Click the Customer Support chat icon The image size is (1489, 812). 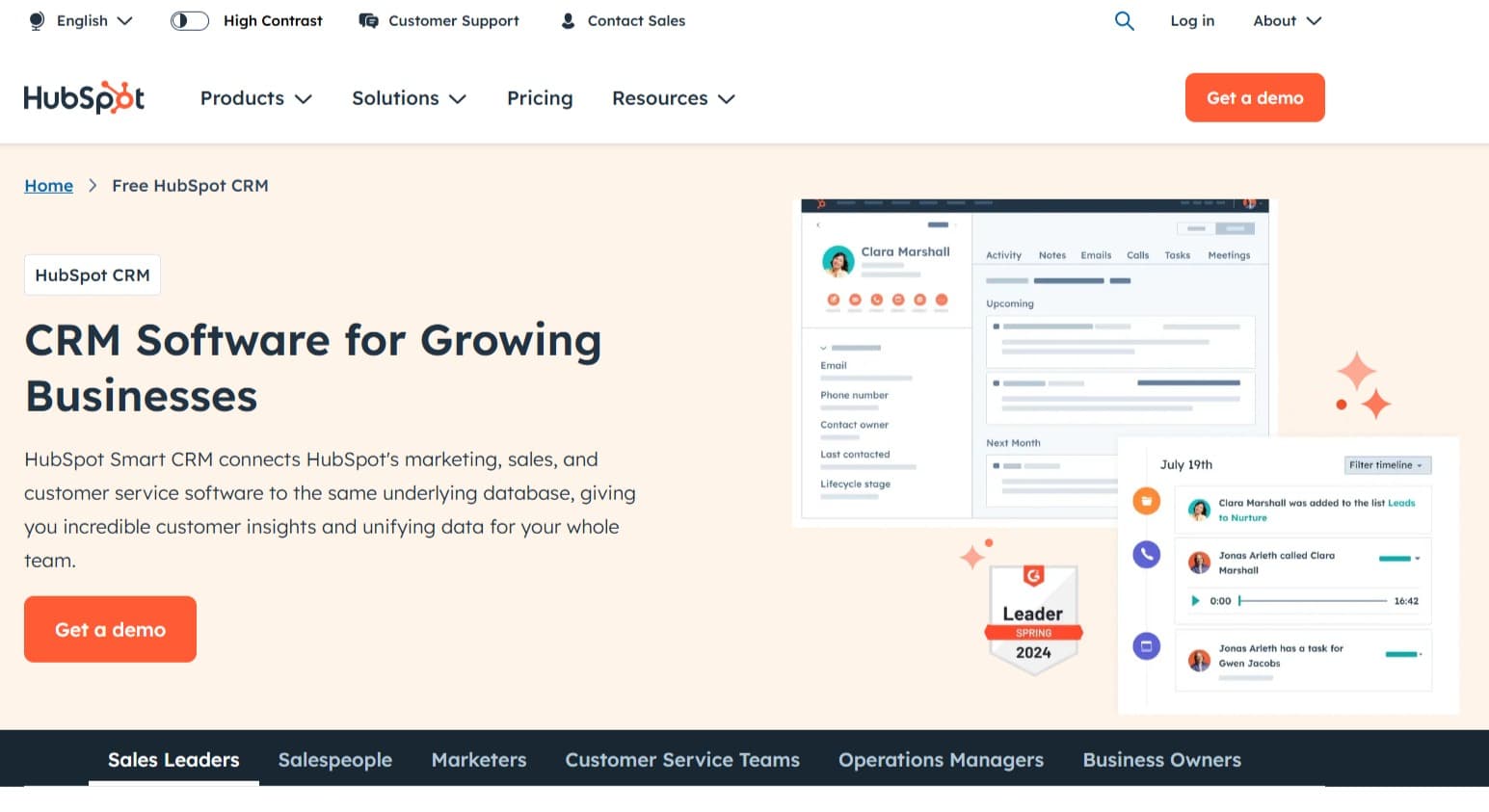coord(368,21)
